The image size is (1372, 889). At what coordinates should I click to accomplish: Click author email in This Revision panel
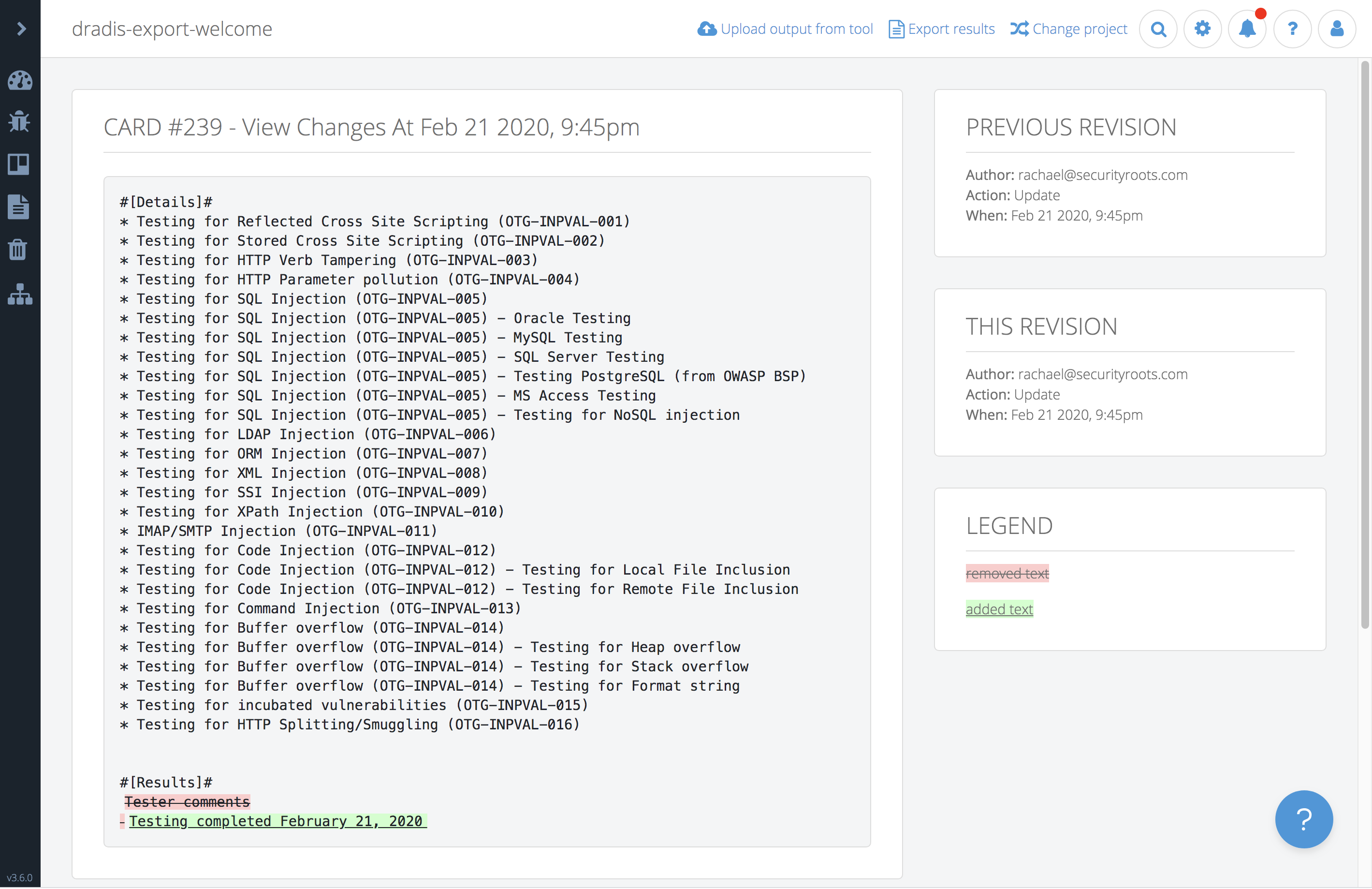[1103, 374]
